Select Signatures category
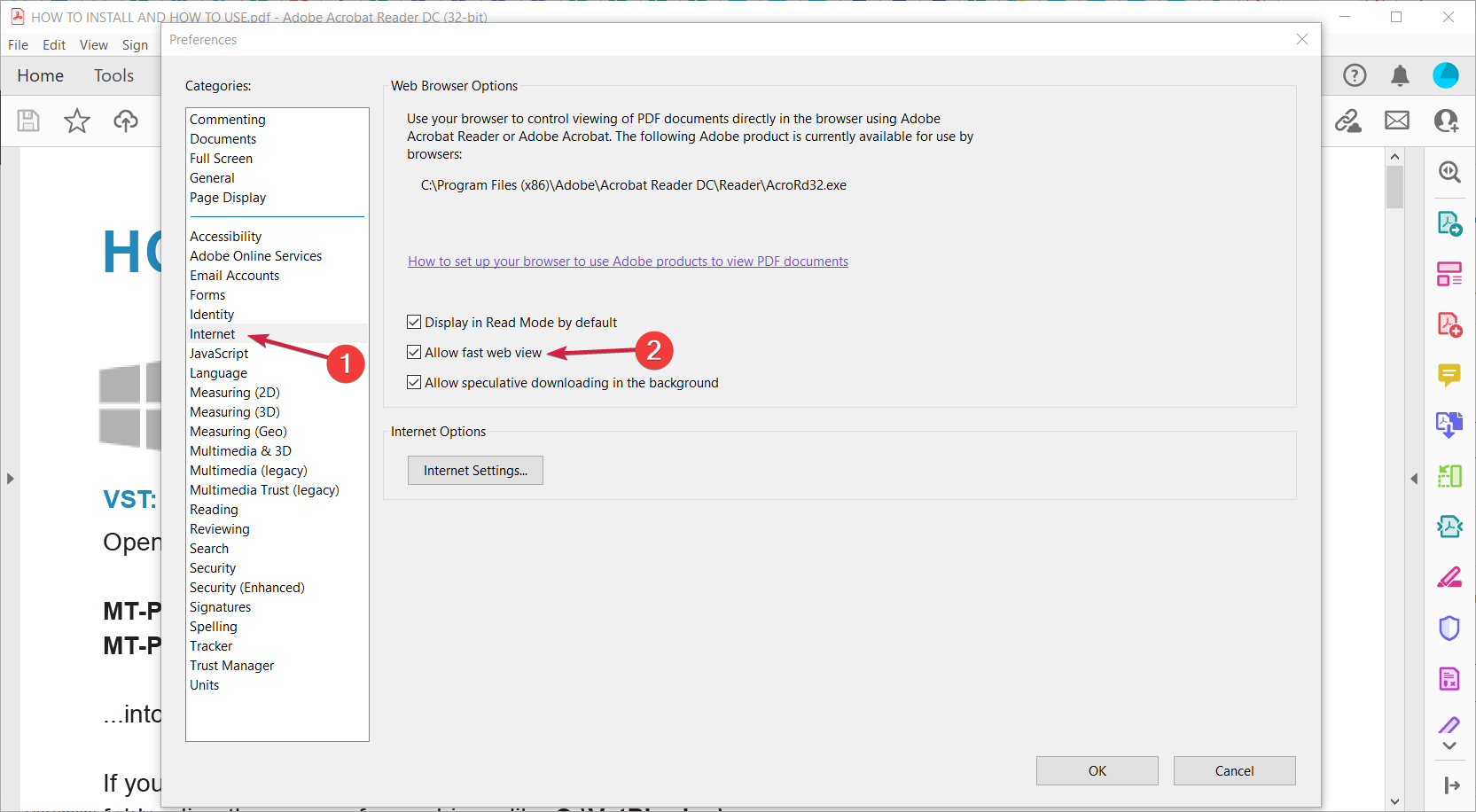 click(x=220, y=607)
